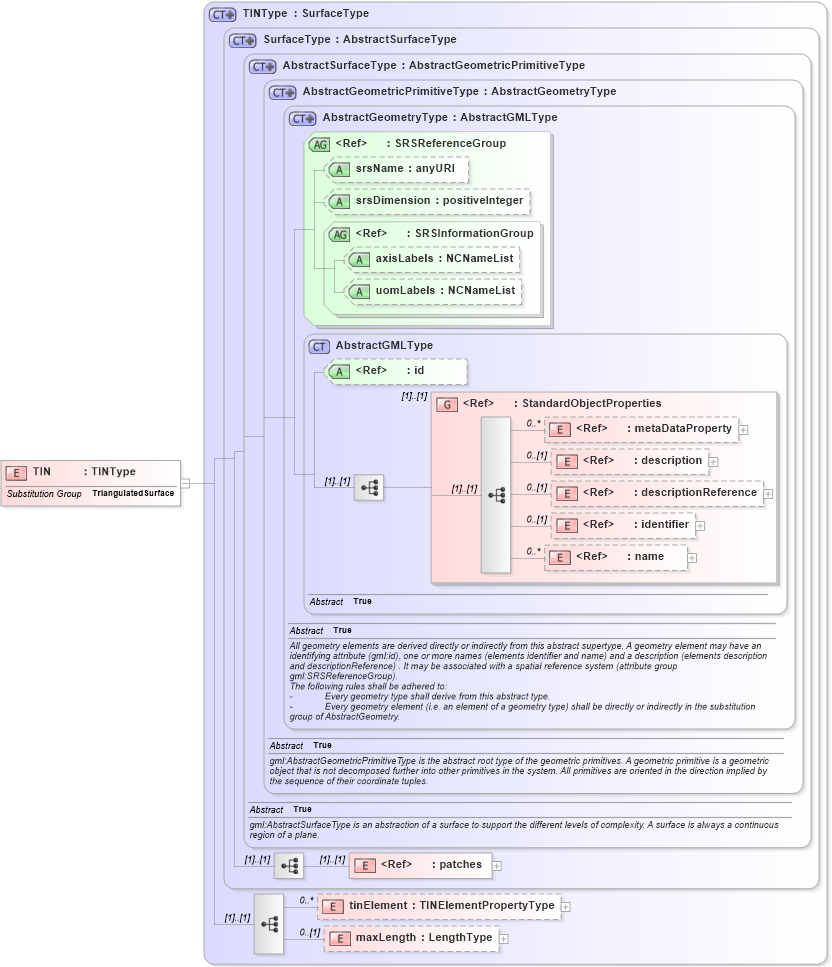This screenshot has width=832, height=967.
Task: Click the E icon of description
Action: [x=566, y=462]
